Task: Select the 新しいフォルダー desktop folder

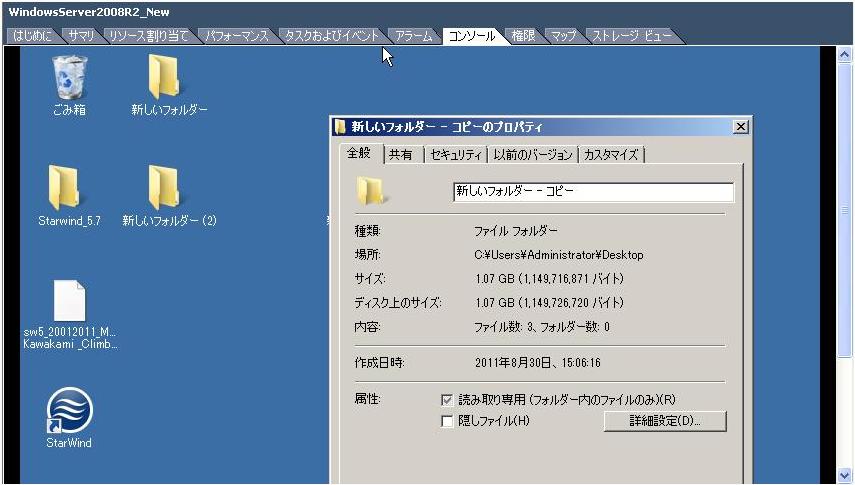Action: tap(164, 77)
